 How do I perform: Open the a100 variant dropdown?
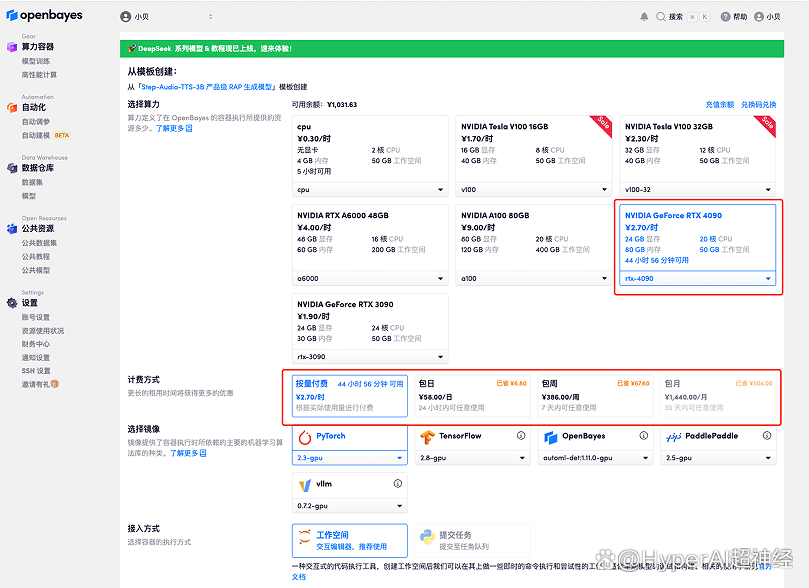[x=534, y=279]
